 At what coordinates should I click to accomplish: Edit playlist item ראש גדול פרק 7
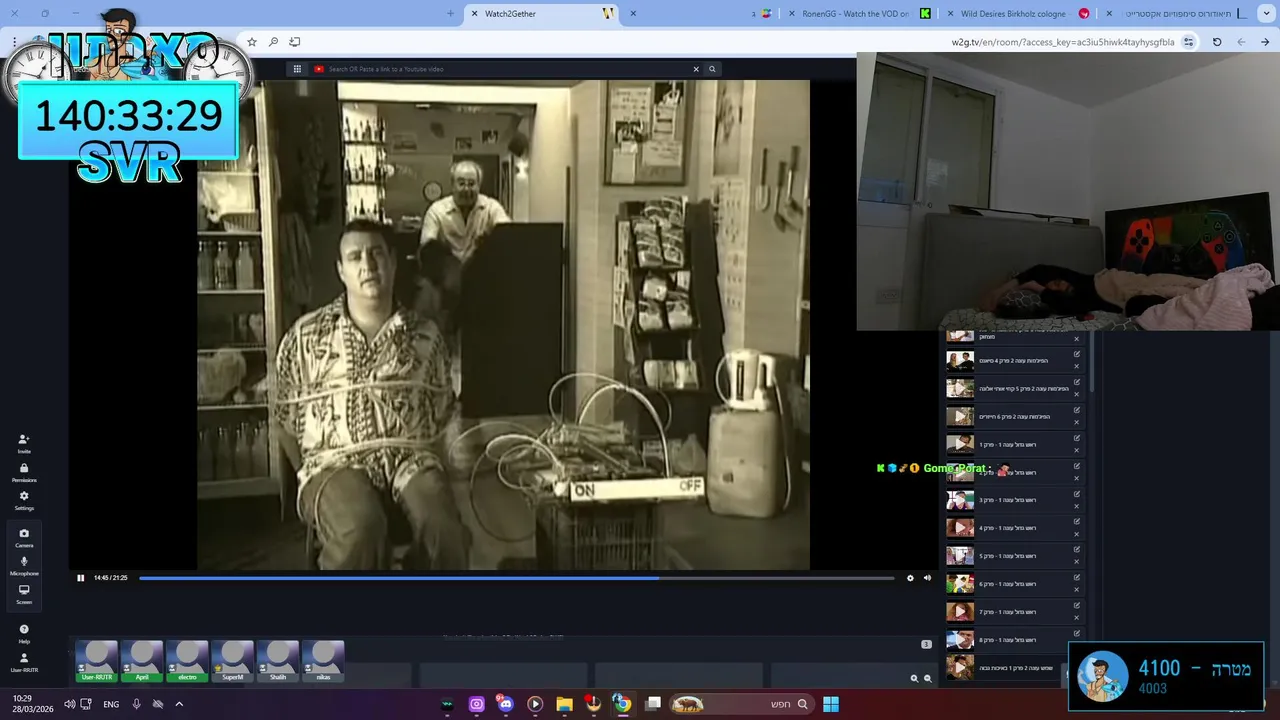(1077, 606)
